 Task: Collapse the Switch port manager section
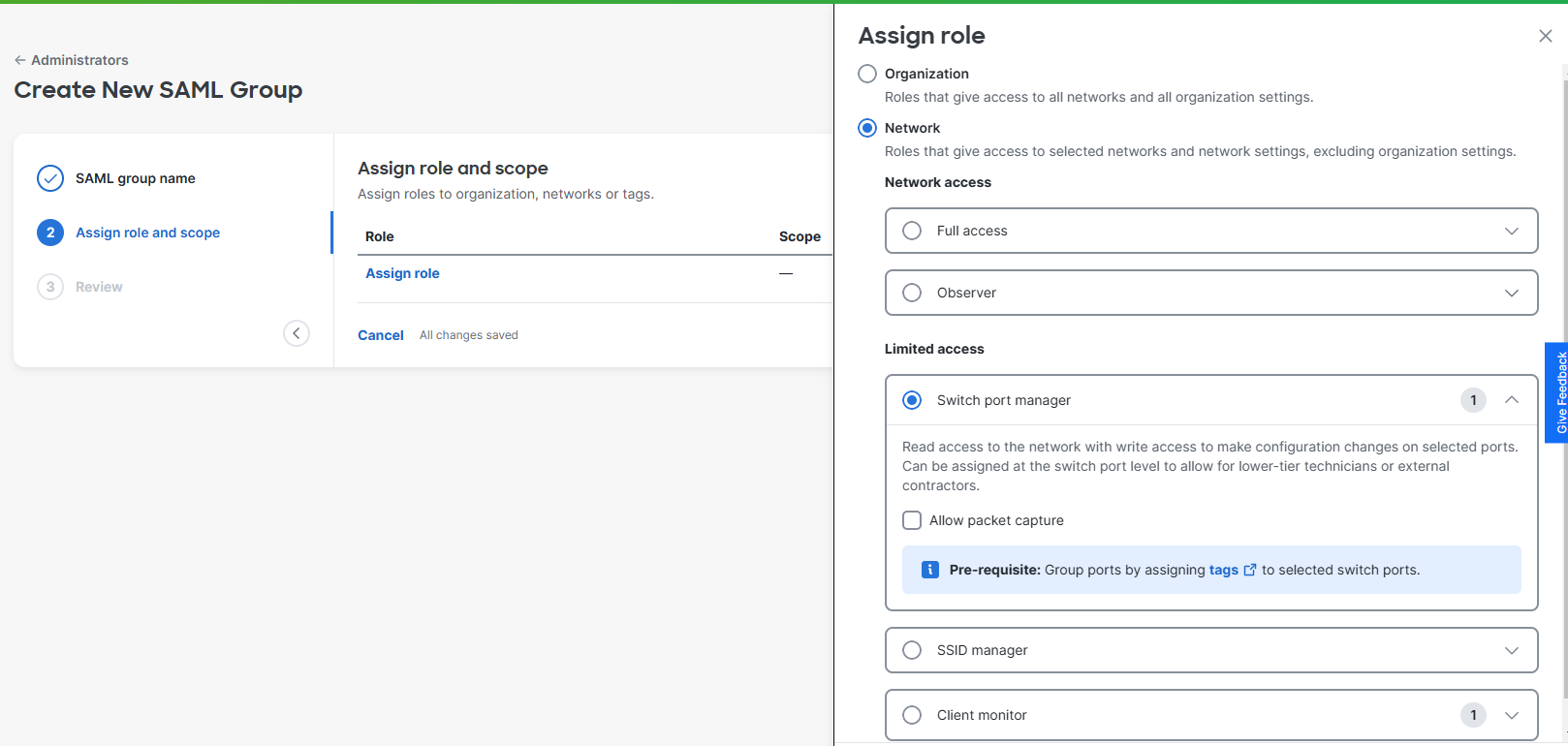1511,400
